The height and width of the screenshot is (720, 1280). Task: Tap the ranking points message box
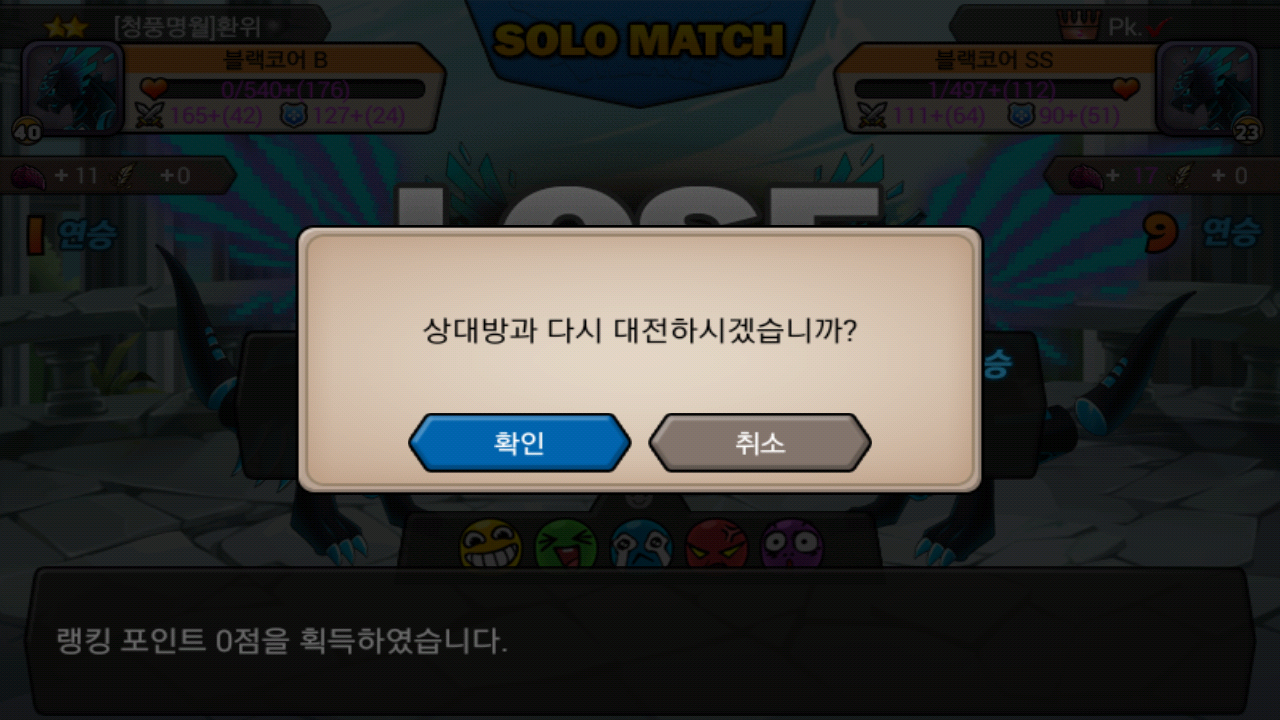[x=640, y=641]
